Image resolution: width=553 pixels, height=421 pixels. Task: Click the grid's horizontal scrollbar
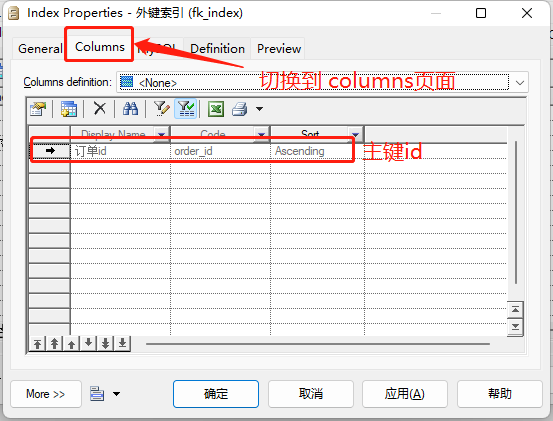pyautogui.click(x=318, y=344)
